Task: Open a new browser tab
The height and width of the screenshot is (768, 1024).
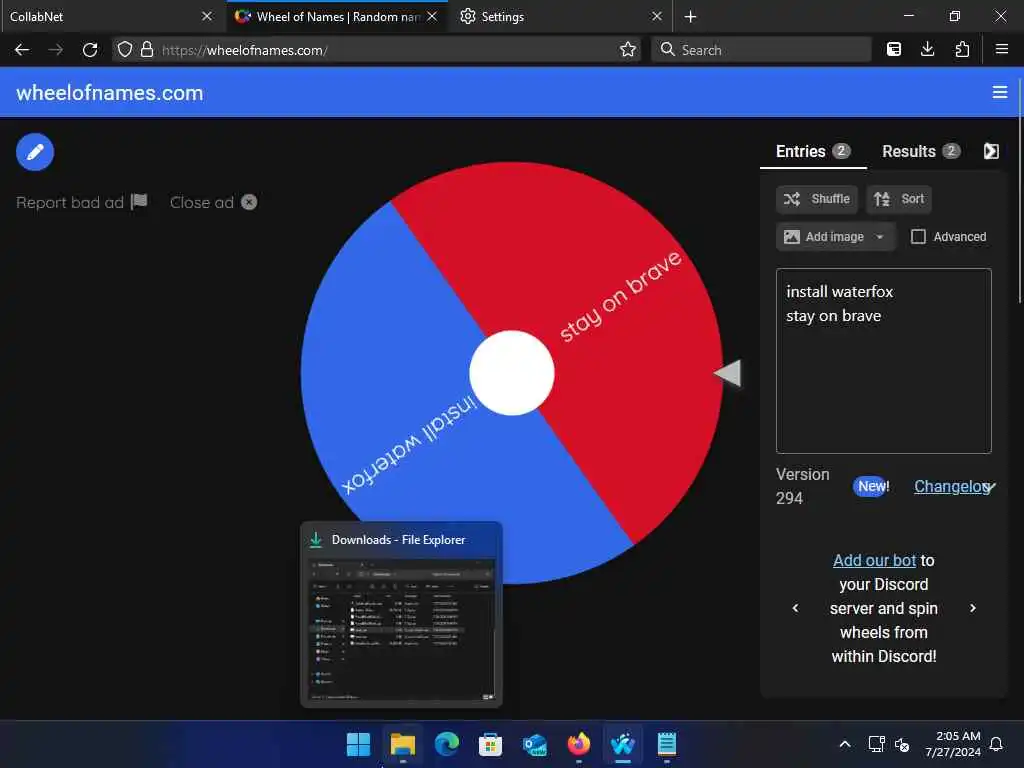Action: (690, 17)
